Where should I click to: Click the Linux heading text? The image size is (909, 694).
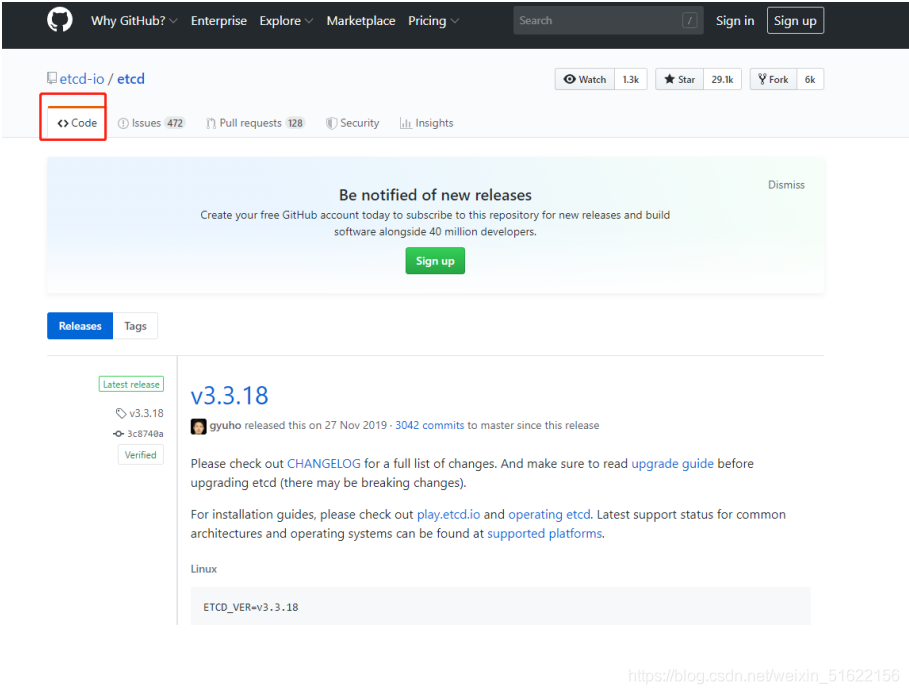coord(203,569)
